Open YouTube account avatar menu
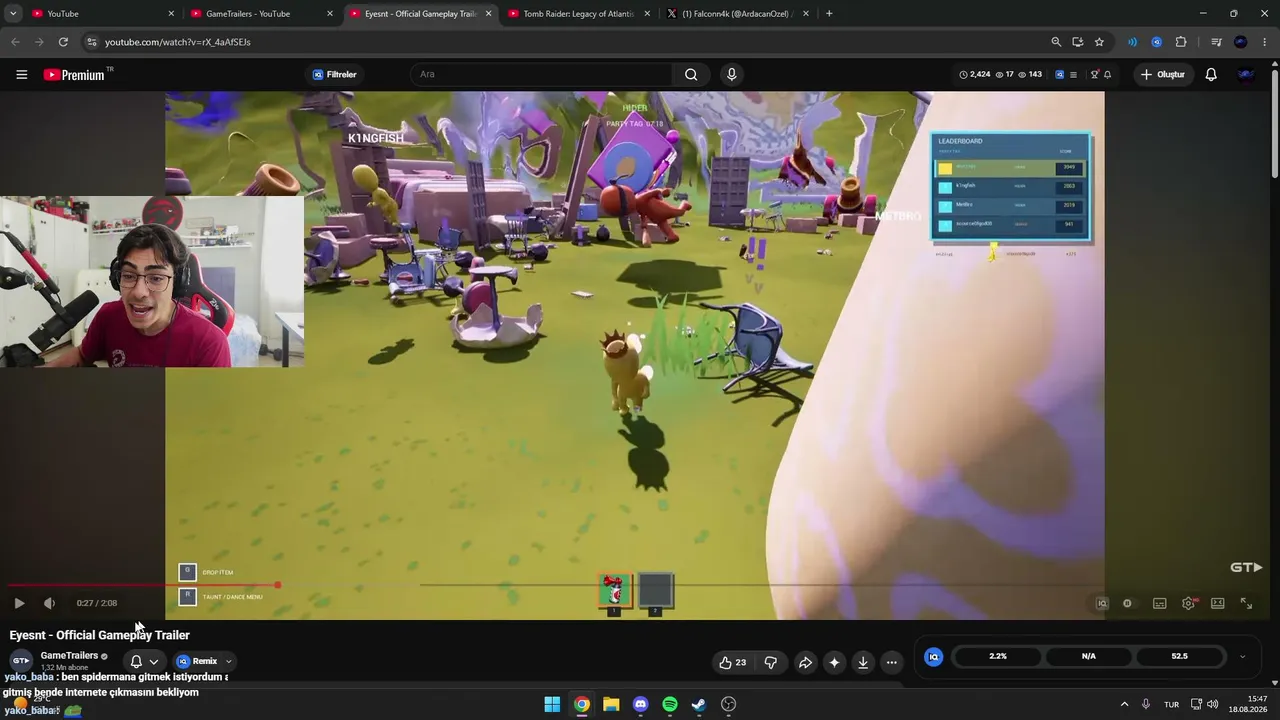This screenshot has height=720, width=1280. point(1246,74)
